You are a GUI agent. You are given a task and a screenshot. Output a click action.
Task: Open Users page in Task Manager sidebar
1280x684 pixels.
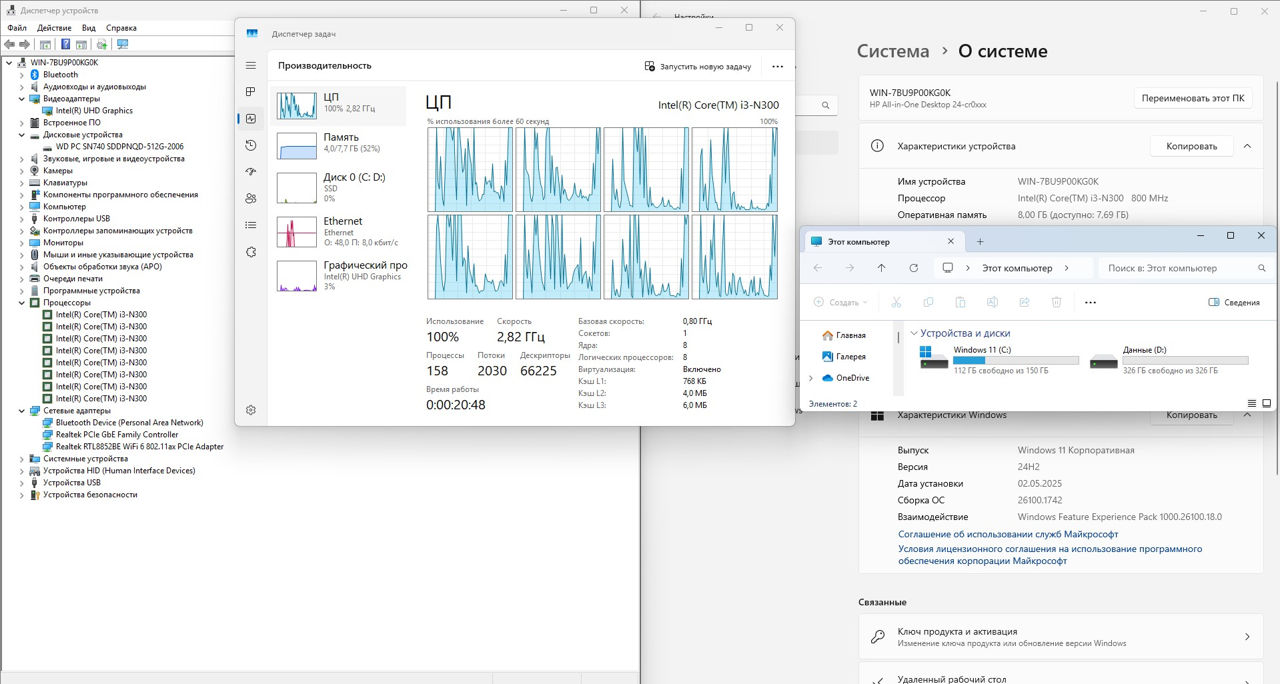point(251,198)
